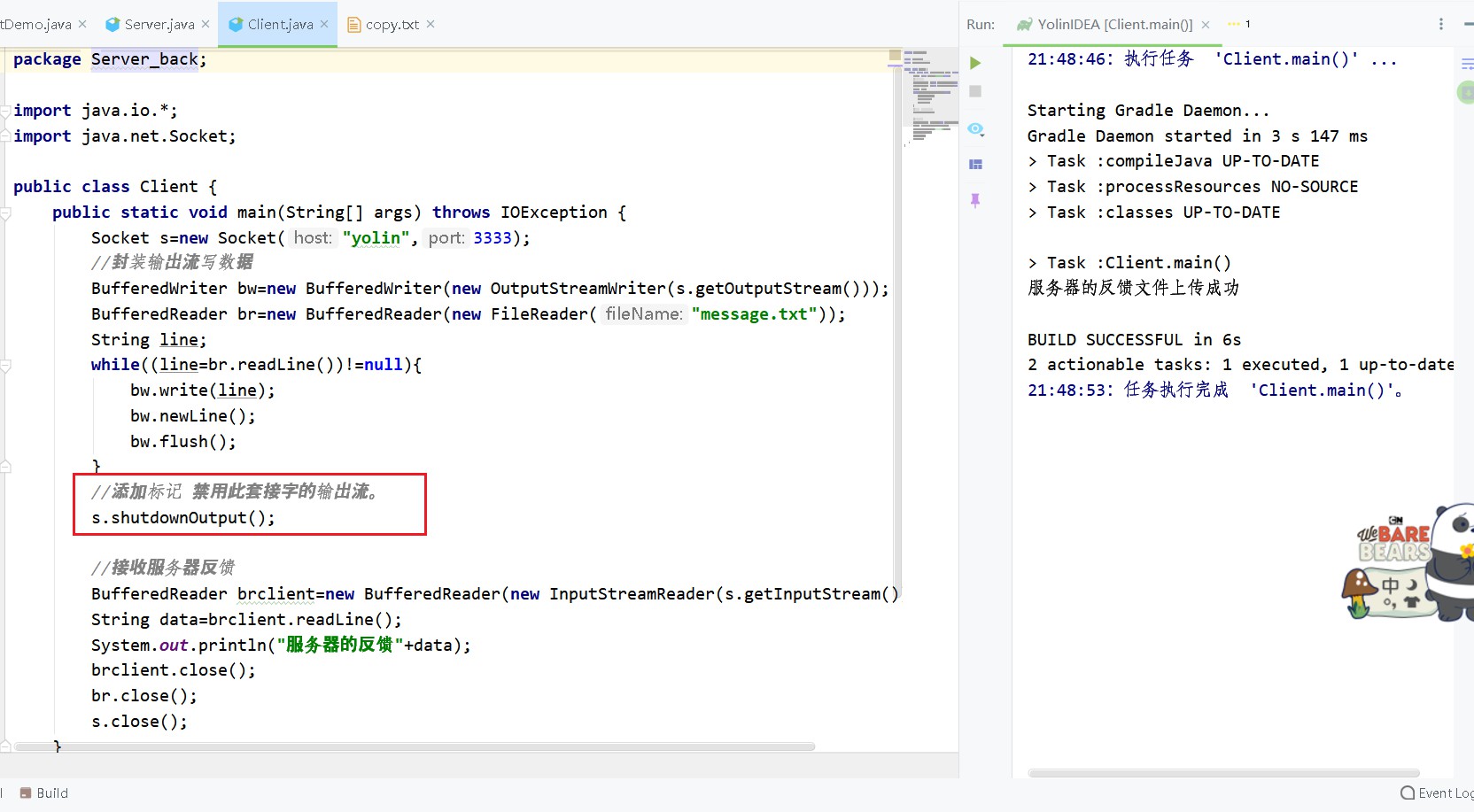
Task: Click the 'port:' parameter hint
Action: pos(446,237)
